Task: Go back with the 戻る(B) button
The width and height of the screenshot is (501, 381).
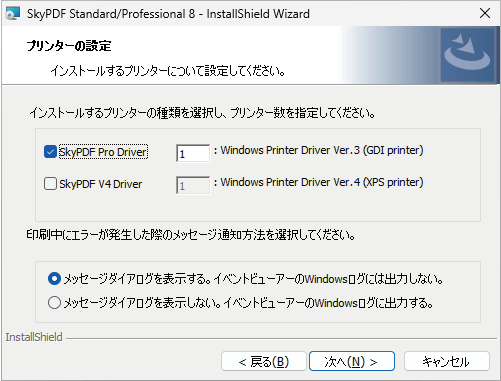Action: (264, 361)
